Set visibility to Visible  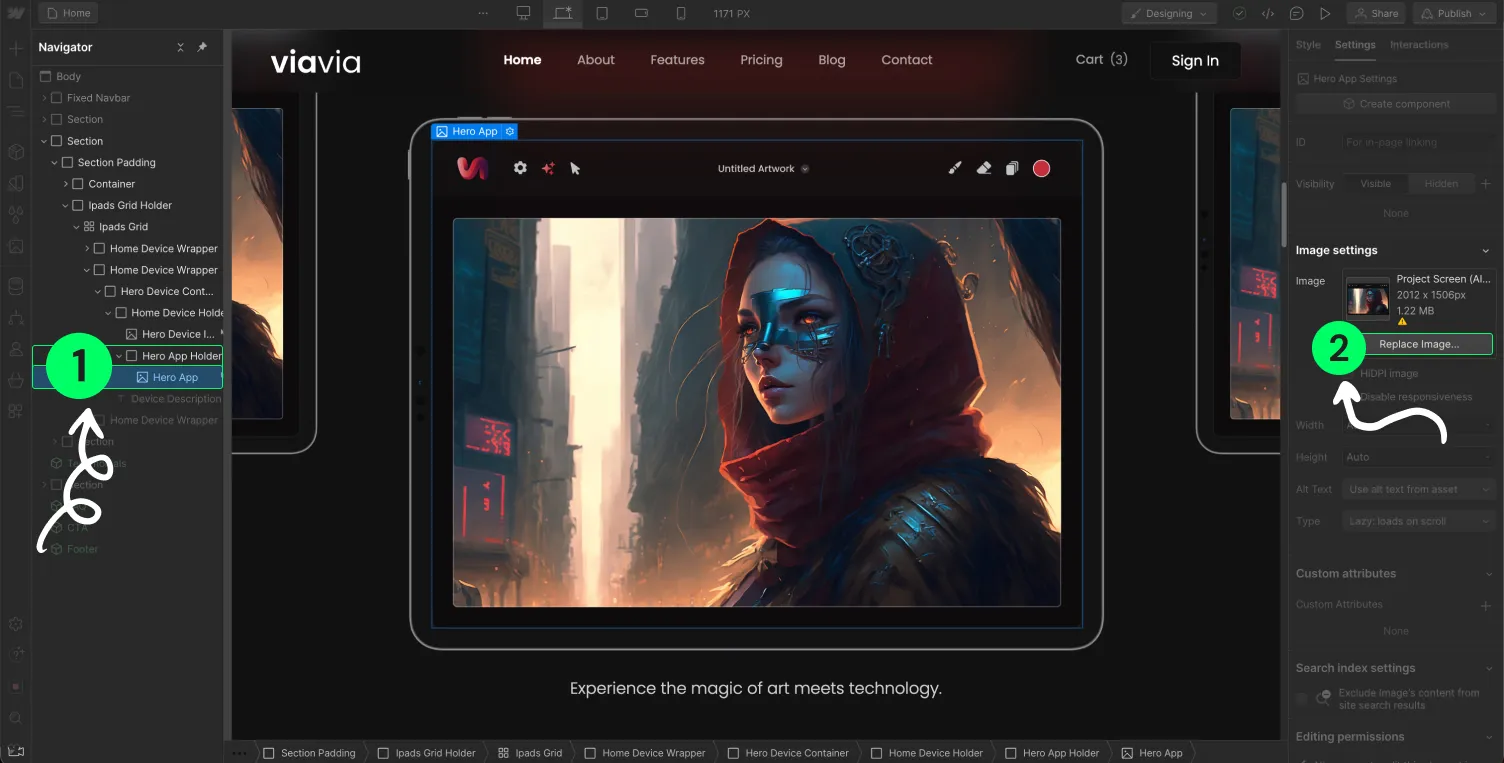(1375, 183)
